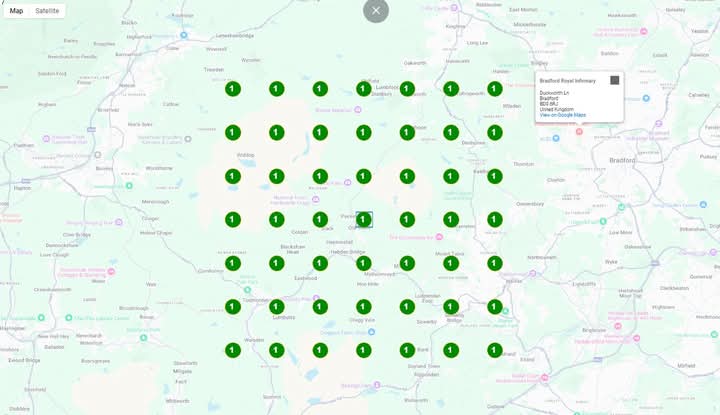Screen dimensions: 720x415
Task: Close the map overlay with the round X button
Action: pyautogui.click(x=376, y=11)
